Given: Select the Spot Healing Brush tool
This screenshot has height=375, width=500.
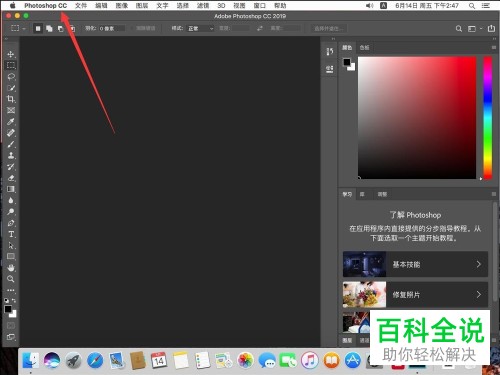Looking at the screenshot, I should (x=11, y=133).
